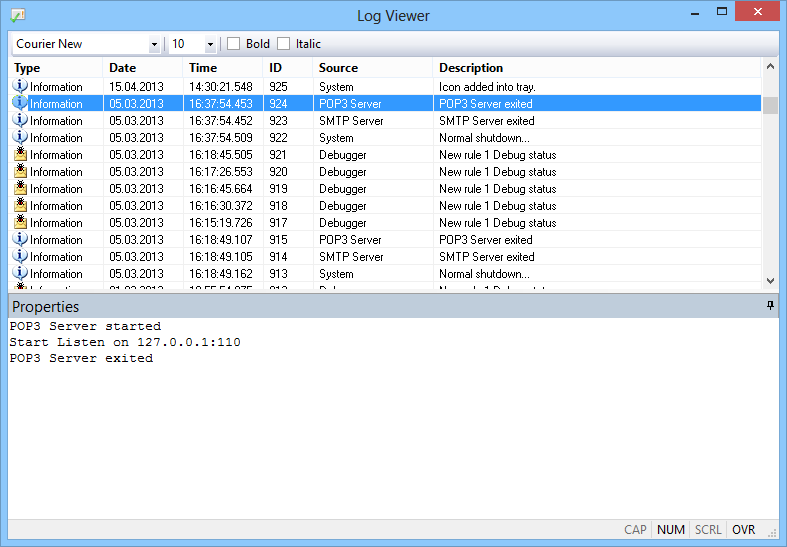Click the Properties panel title
The width and height of the screenshot is (787, 547).
(46, 307)
